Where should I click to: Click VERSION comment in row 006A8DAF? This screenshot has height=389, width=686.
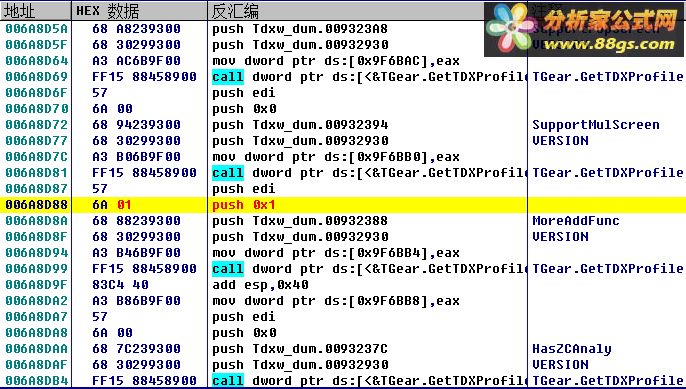click(560, 364)
